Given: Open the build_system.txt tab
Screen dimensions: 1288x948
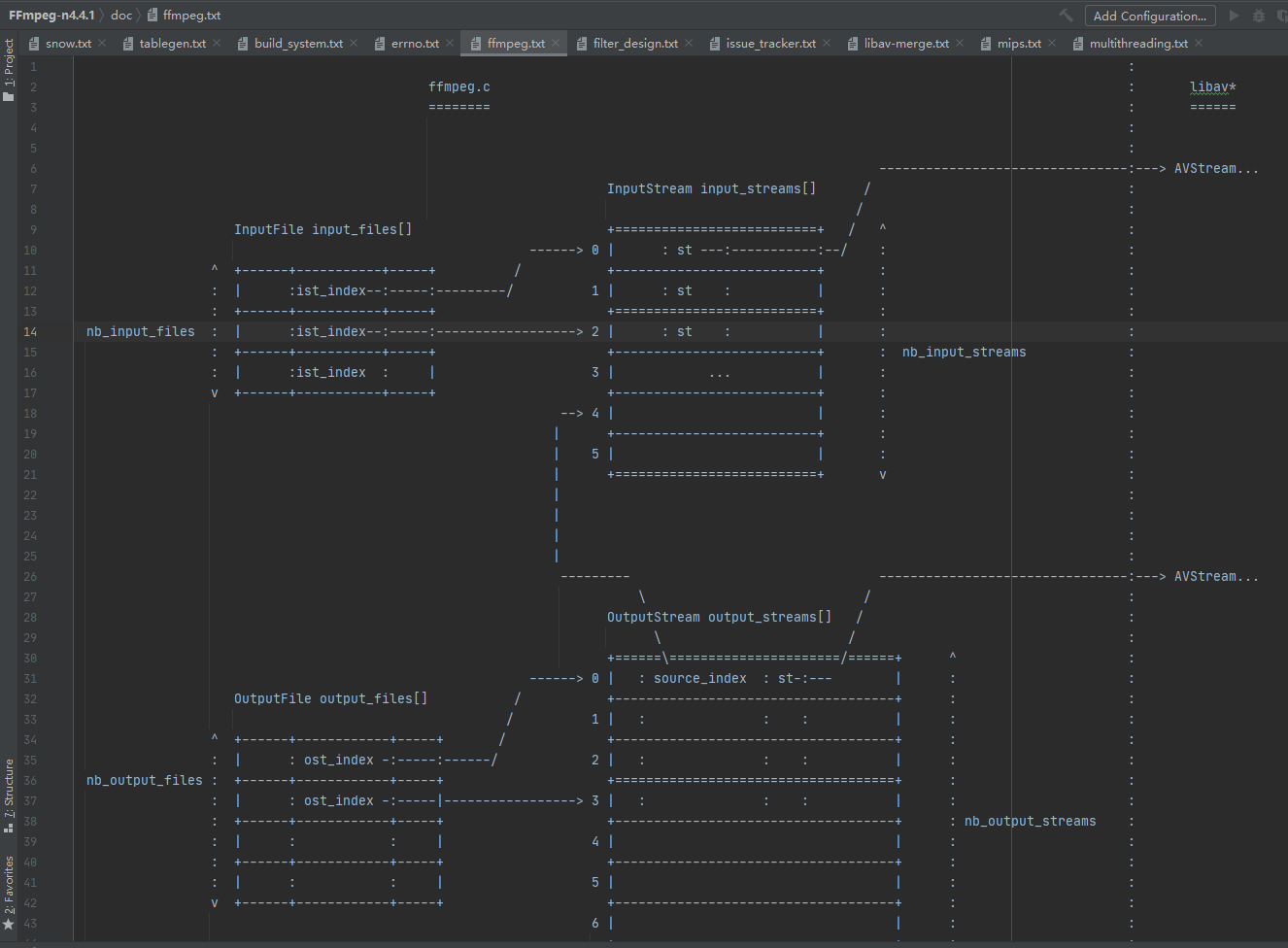Looking at the screenshot, I should tap(298, 43).
